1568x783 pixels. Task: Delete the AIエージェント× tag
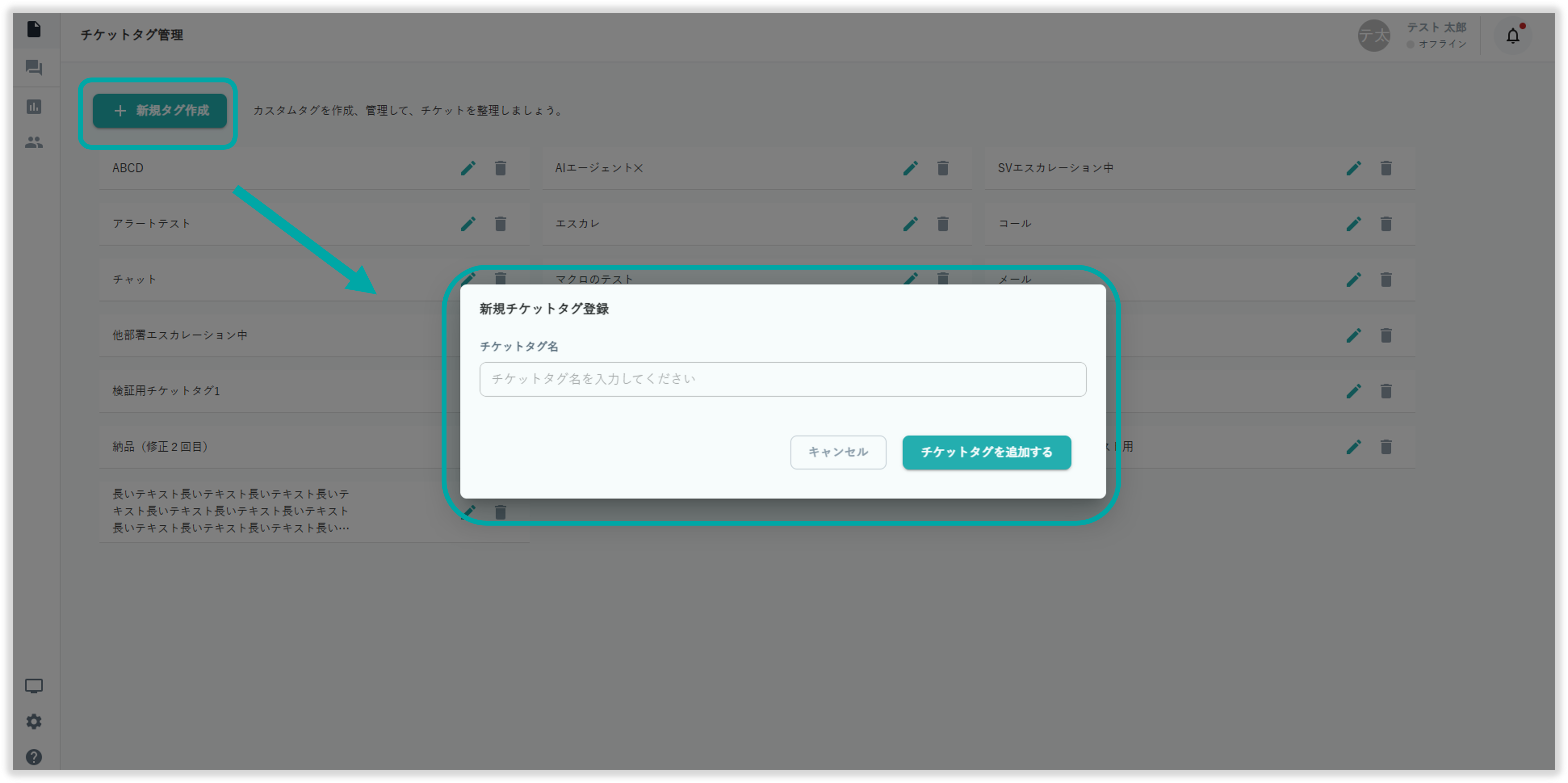coord(943,168)
